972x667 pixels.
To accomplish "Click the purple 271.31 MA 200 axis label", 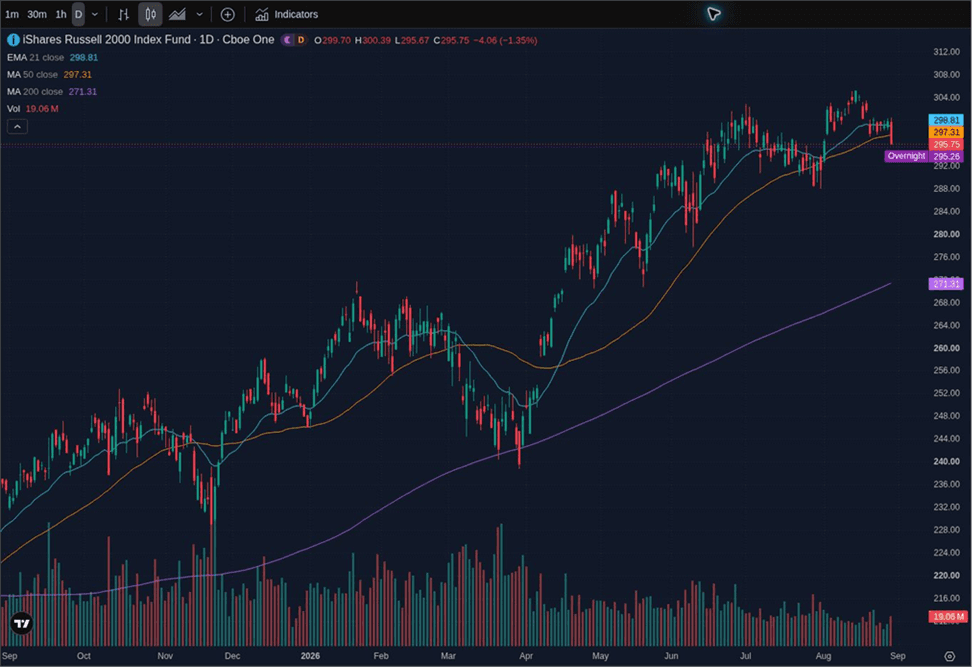I will [946, 284].
